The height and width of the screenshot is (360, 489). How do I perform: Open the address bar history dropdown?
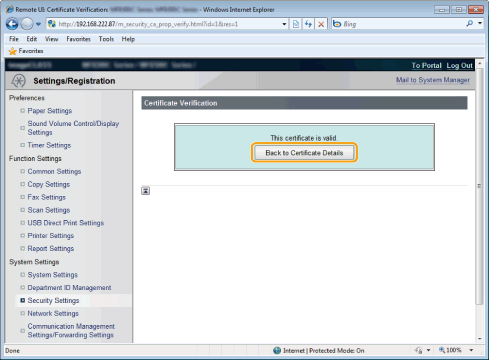click(x=284, y=24)
